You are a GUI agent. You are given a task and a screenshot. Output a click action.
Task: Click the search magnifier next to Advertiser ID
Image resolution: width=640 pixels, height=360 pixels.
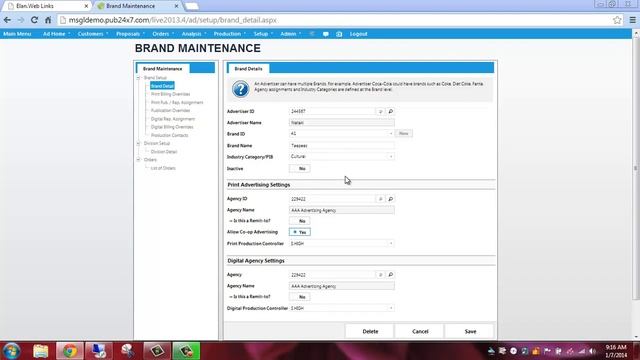click(391, 111)
